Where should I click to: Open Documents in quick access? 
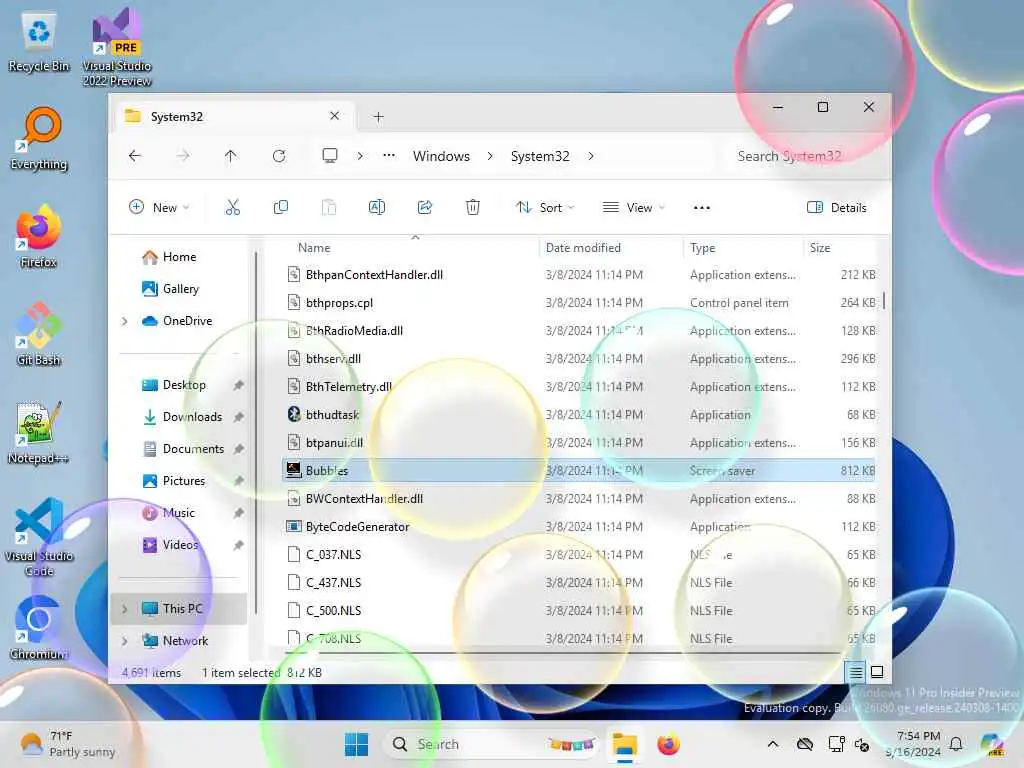pos(184,449)
